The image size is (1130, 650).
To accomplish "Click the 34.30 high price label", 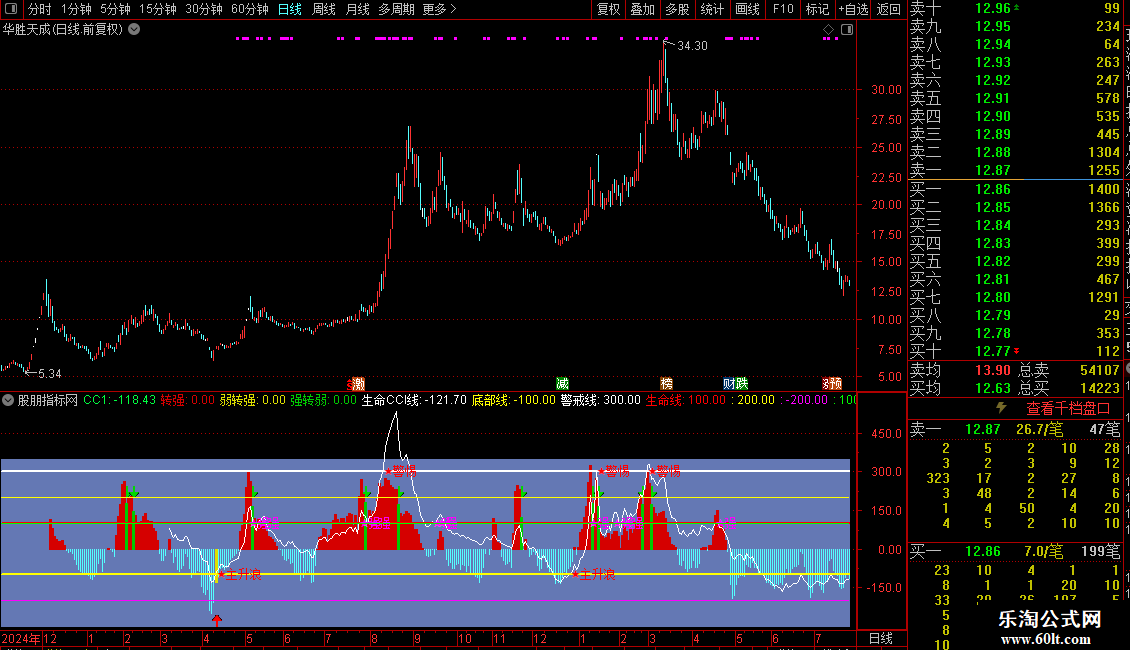I will 693,45.
